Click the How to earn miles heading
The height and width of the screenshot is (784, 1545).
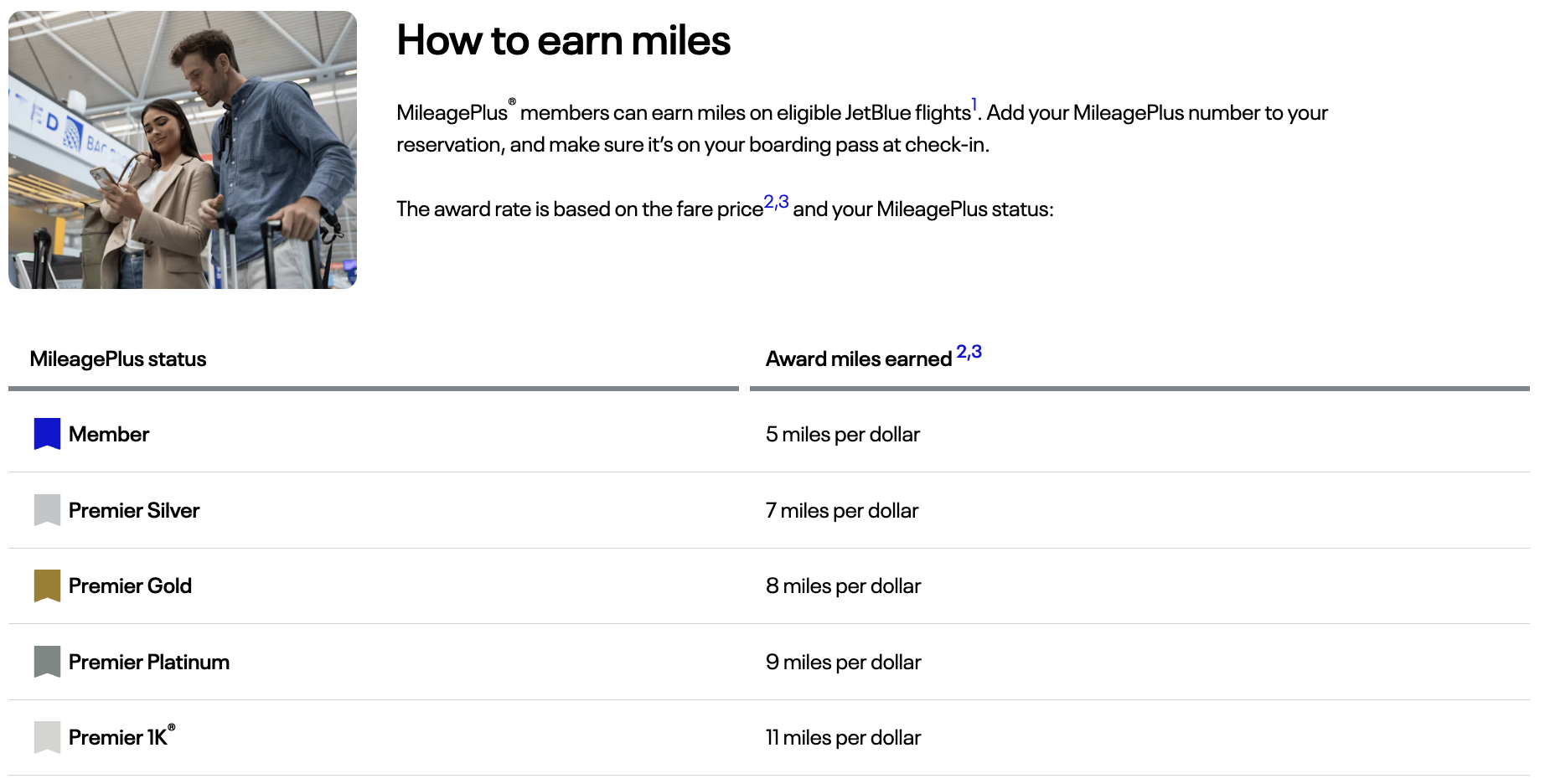tap(563, 40)
